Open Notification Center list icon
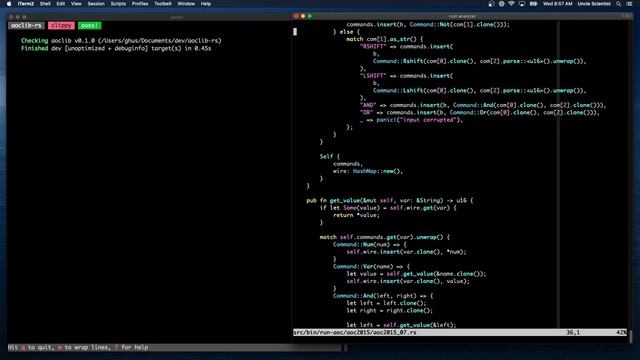This screenshot has width=640, height=360. click(x=629, y=4)
